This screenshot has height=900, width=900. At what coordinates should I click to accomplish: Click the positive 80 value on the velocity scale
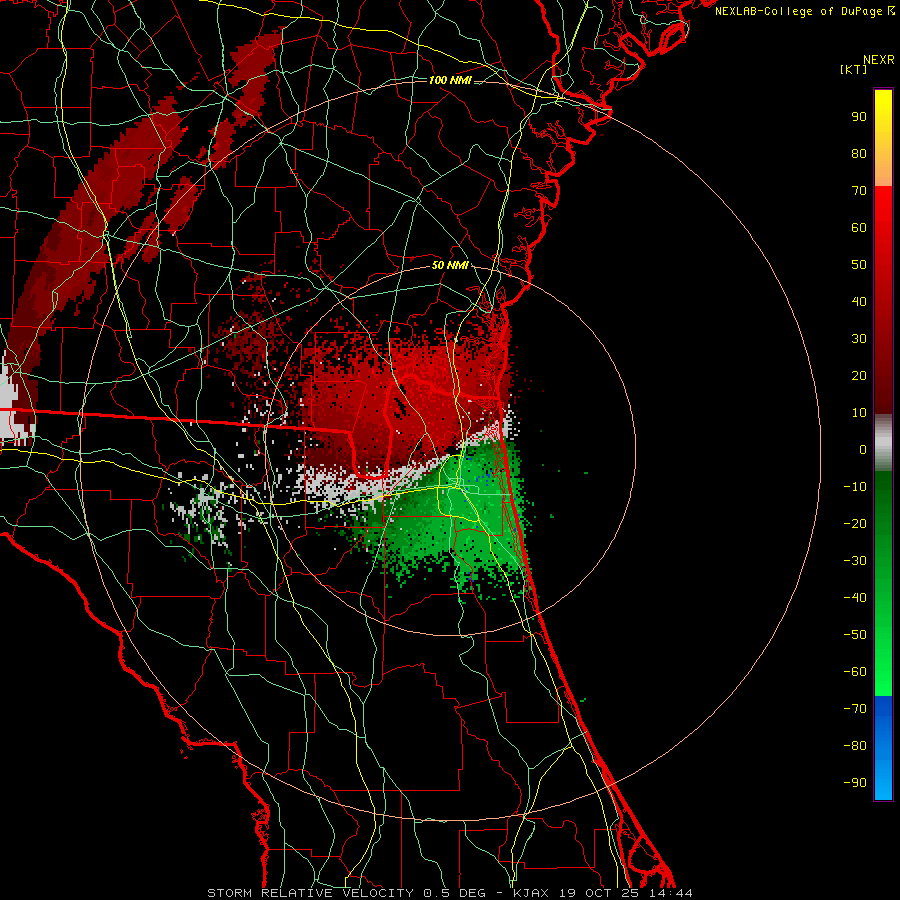tap(859, 154)
